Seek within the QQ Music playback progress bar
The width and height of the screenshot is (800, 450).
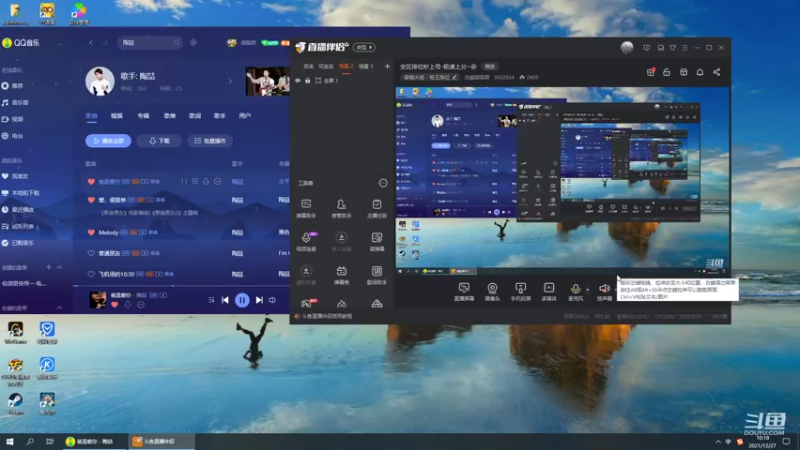pos(181,286)
